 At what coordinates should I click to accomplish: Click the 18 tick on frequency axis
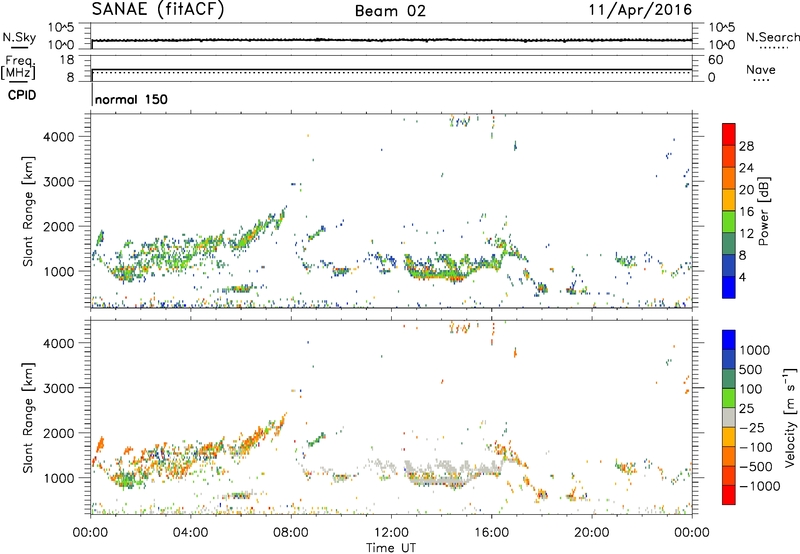click(x=67, y=60)
